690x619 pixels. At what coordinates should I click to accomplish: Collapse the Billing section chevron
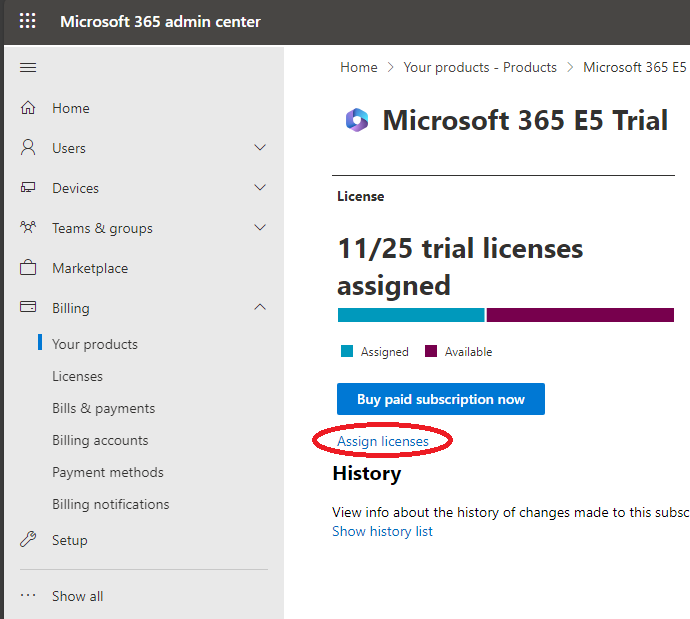tap(260, 307)
